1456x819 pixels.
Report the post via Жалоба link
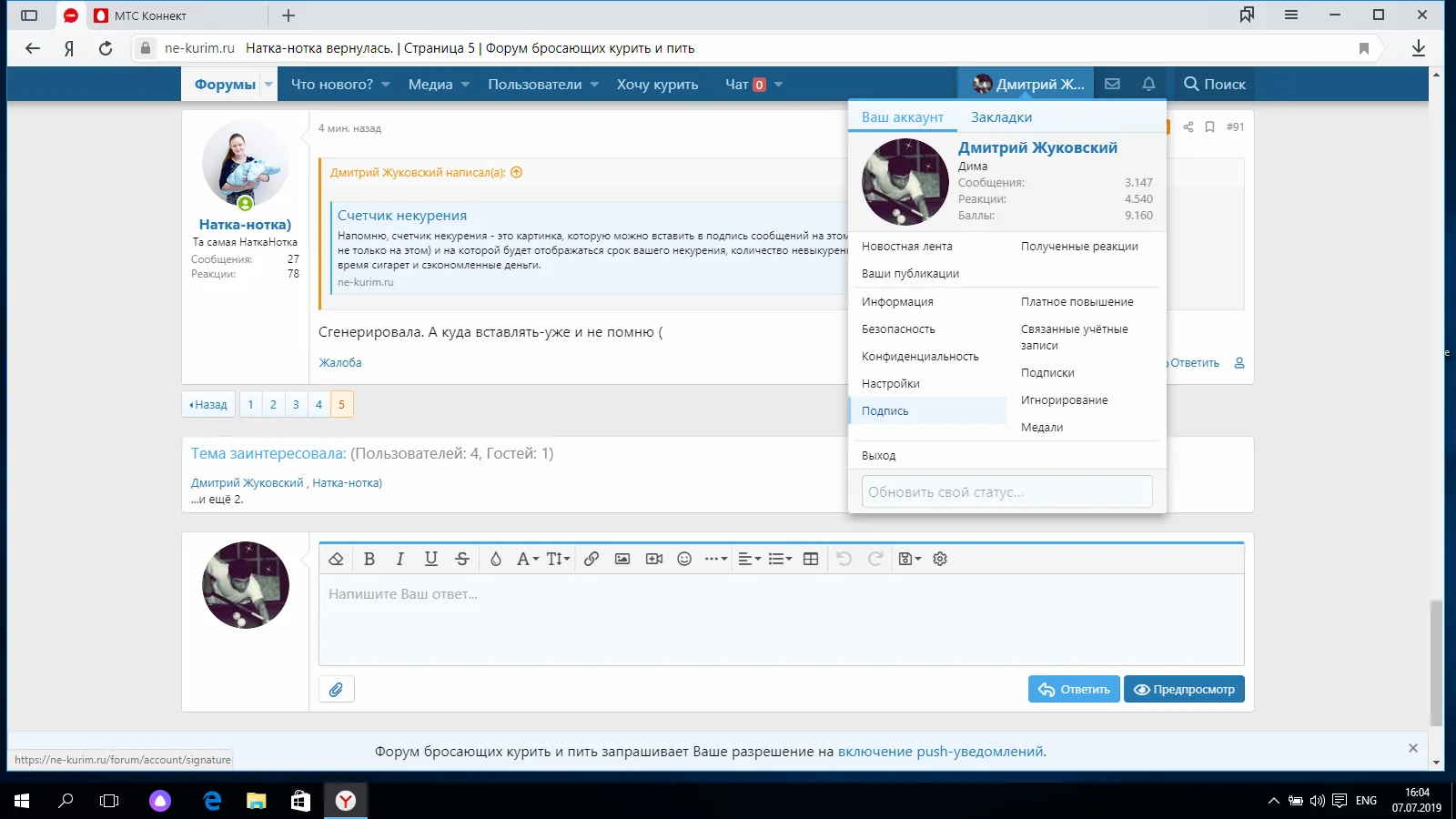340,363
